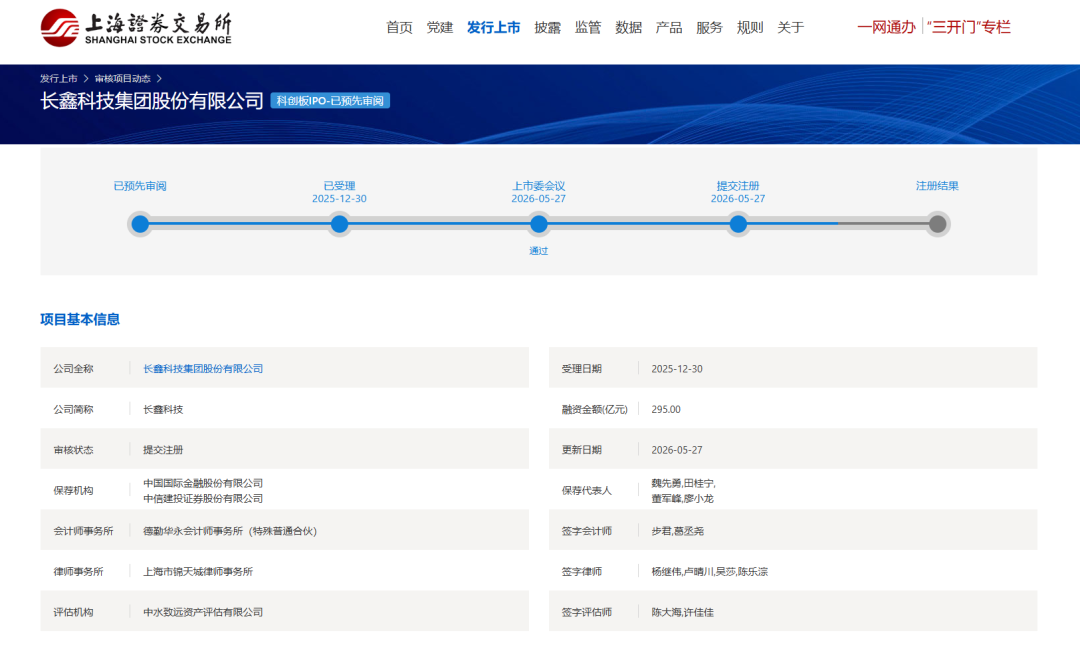This screenshot has width=1080, height=651.
Task: Click the signing accountants 步君,葛丞尧
Action: point(678,531)
